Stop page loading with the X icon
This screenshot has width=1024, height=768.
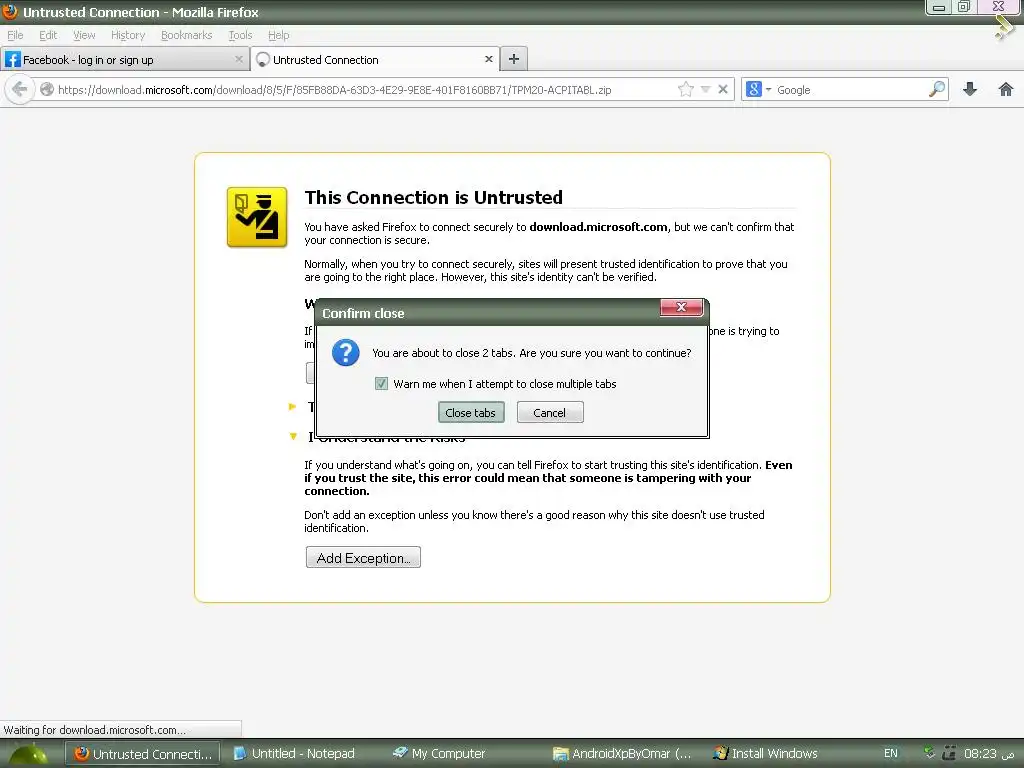(723, 89)
